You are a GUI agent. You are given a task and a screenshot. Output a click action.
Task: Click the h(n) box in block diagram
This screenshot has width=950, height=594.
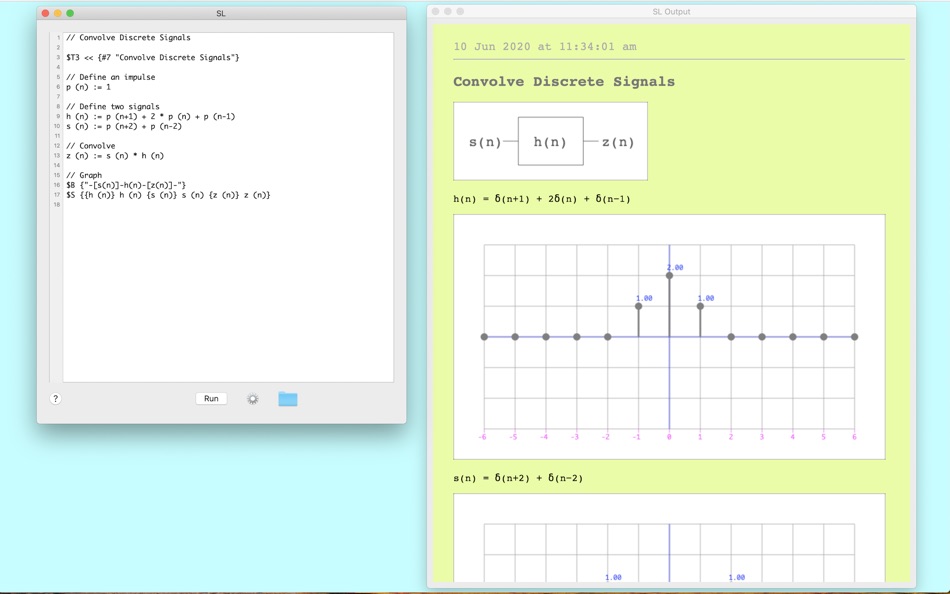[x=550, y=141]
